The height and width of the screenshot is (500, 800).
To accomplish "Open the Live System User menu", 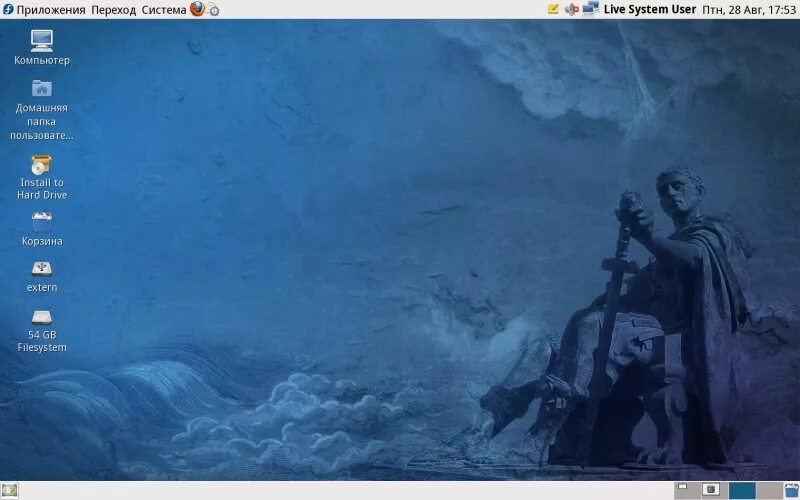I will (649, 9).
